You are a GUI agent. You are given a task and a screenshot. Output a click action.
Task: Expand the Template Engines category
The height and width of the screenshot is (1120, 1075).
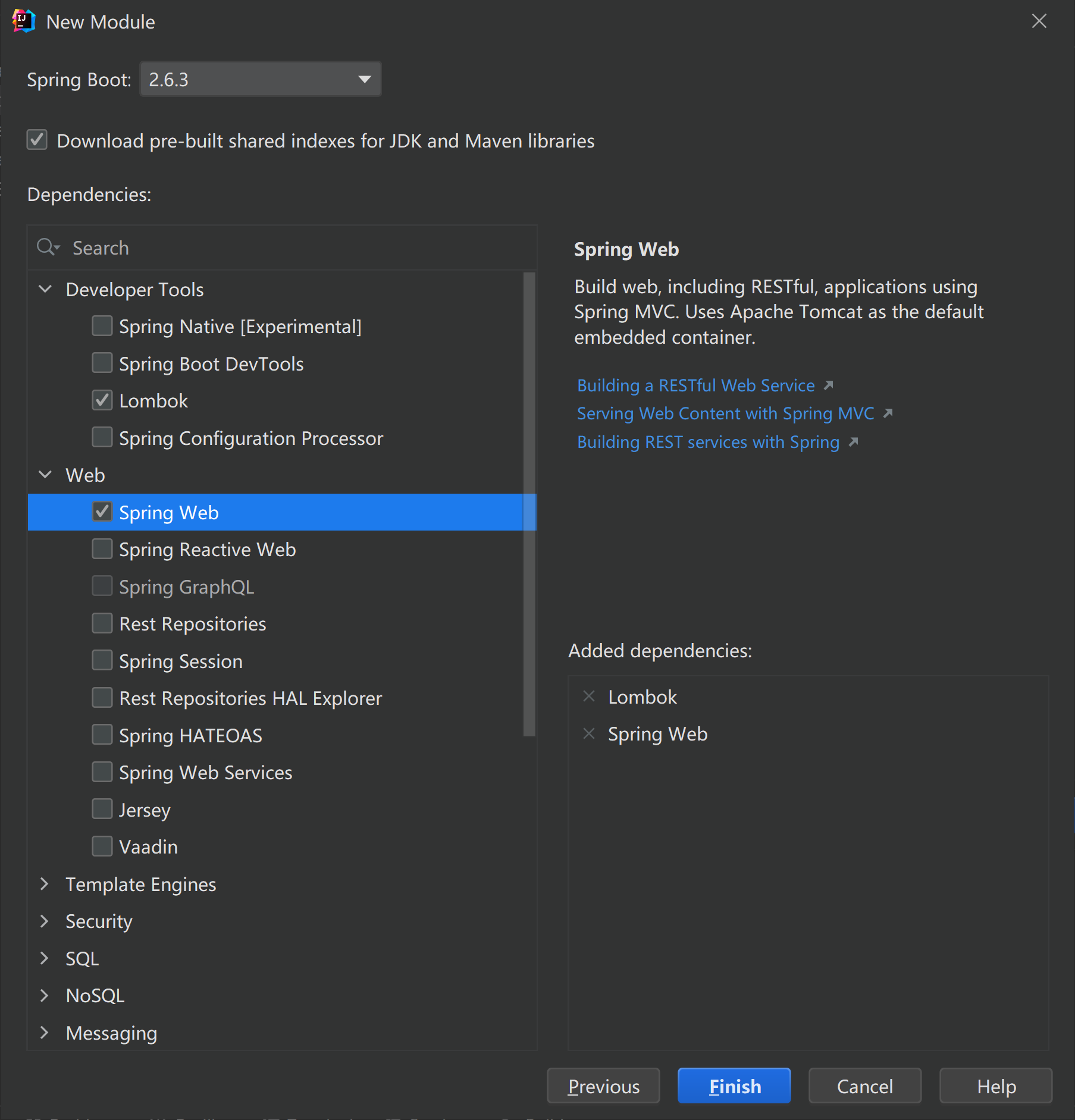[x=45, y=884]
